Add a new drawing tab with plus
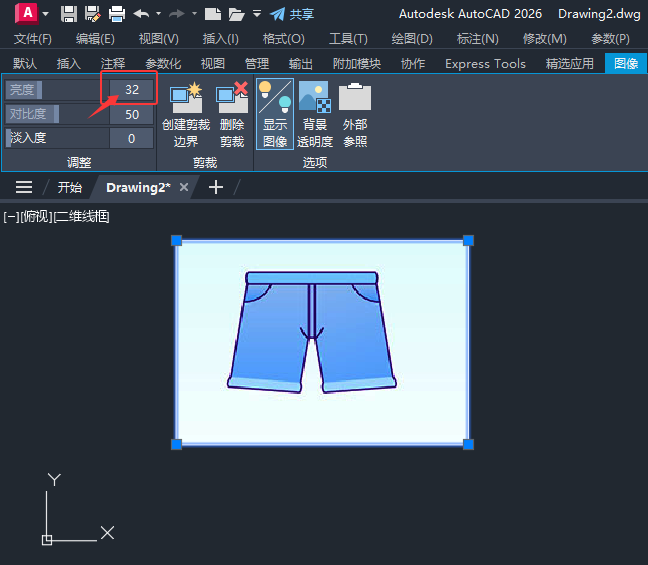 pos(216,187)
